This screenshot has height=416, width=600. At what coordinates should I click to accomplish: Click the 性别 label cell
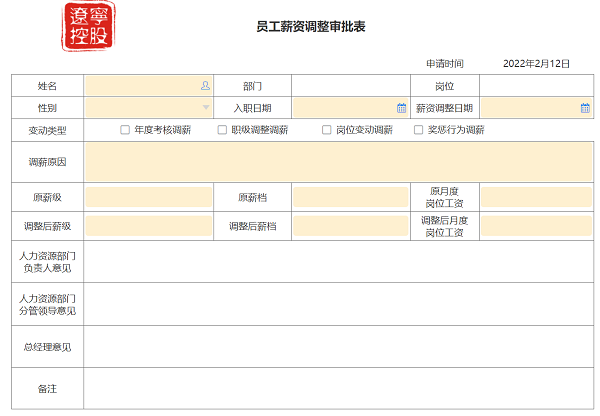tap(47, 108)
